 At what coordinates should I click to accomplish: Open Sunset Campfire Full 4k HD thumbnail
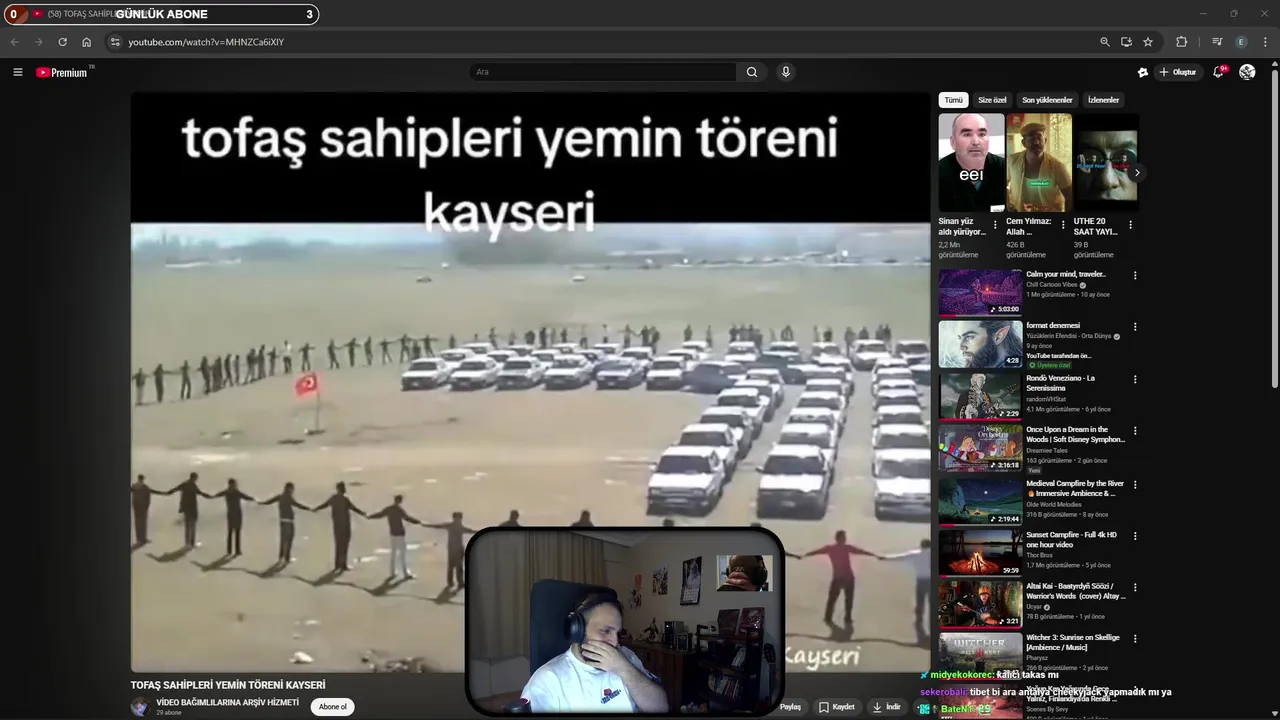pyautogui.click(x=980, y=552)
